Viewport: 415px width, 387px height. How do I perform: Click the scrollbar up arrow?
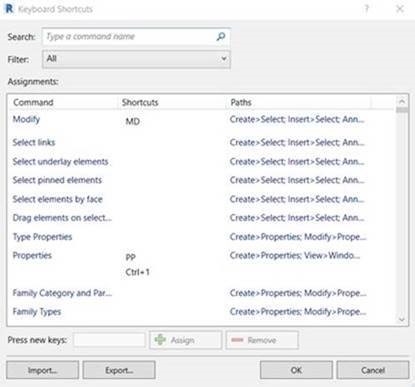(402, 101)
